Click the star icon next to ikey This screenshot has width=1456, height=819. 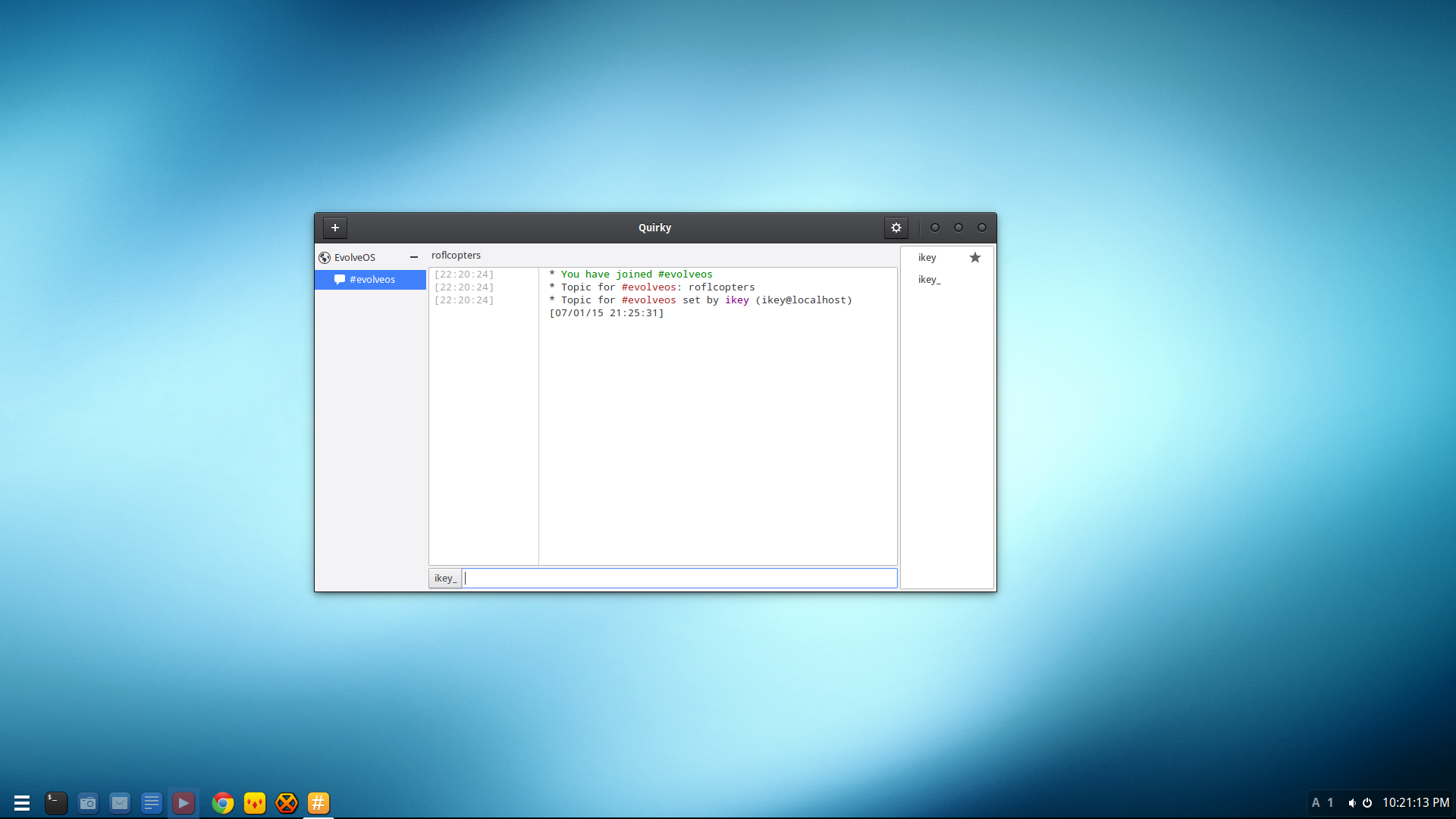tap(975, 258)
